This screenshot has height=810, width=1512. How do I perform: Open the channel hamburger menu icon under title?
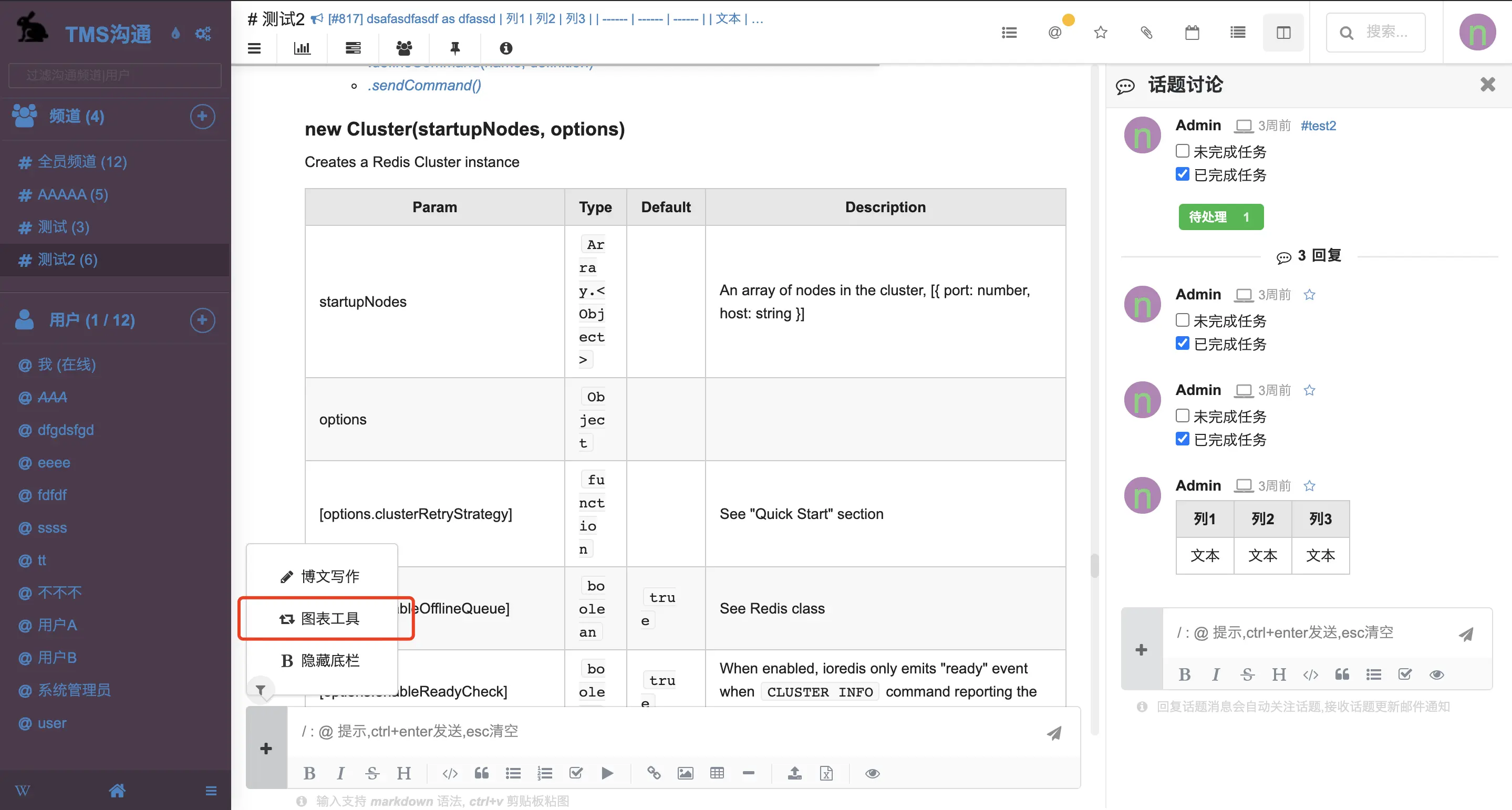tap(254, 48)
